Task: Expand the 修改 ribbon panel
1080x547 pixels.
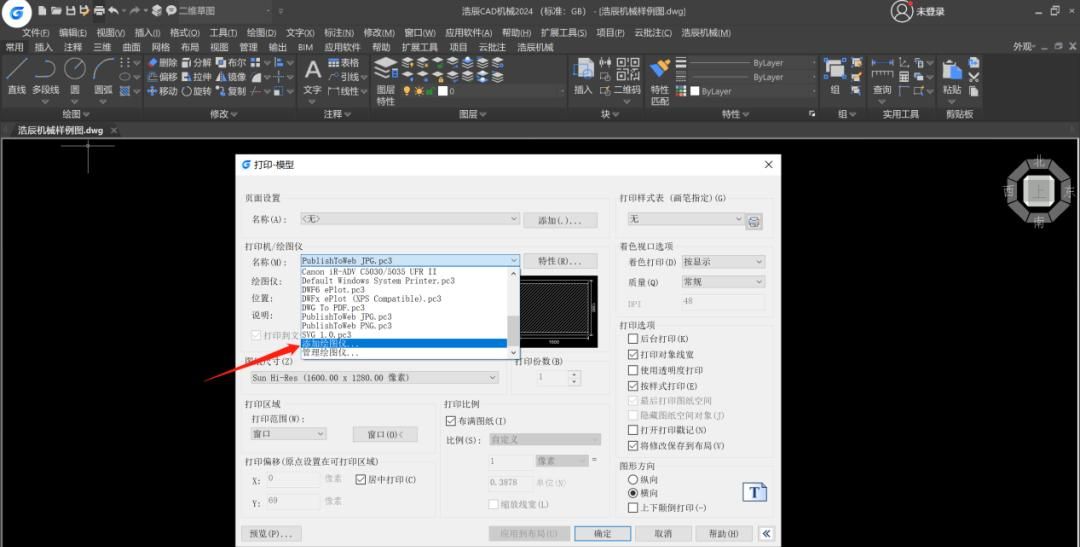Action: (224, 114)
